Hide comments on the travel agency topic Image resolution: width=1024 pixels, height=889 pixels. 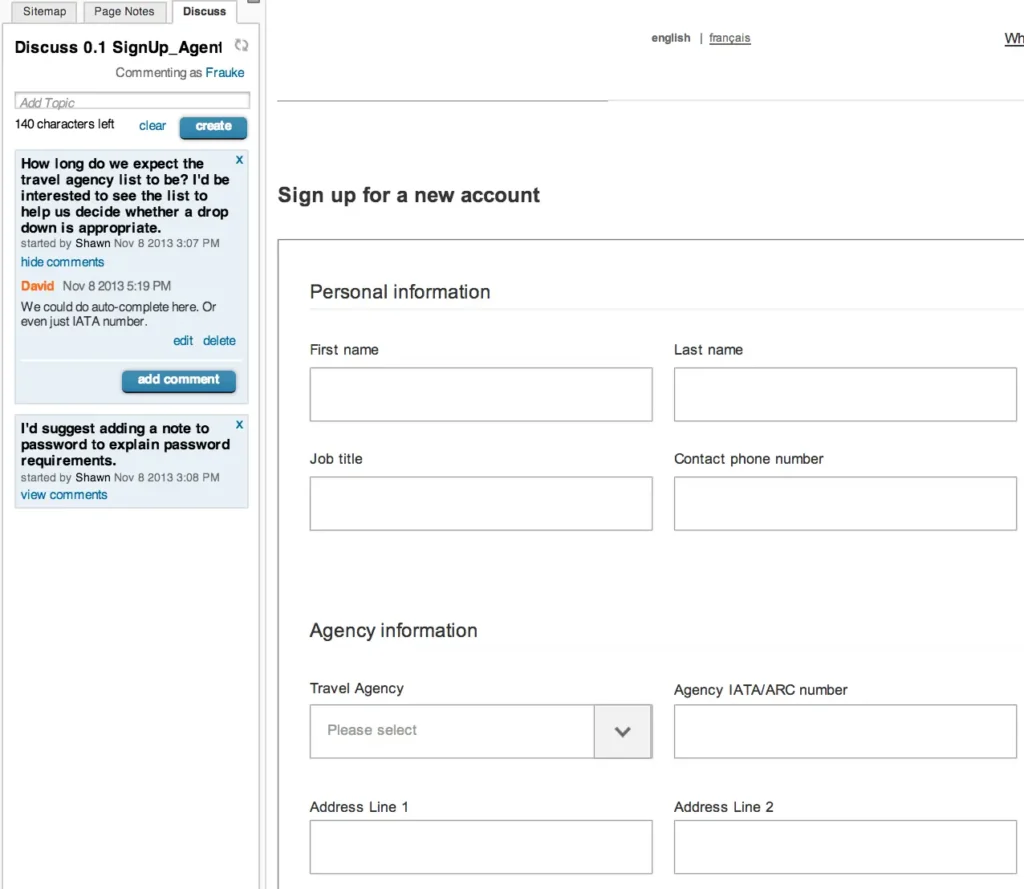click(62, 262)
